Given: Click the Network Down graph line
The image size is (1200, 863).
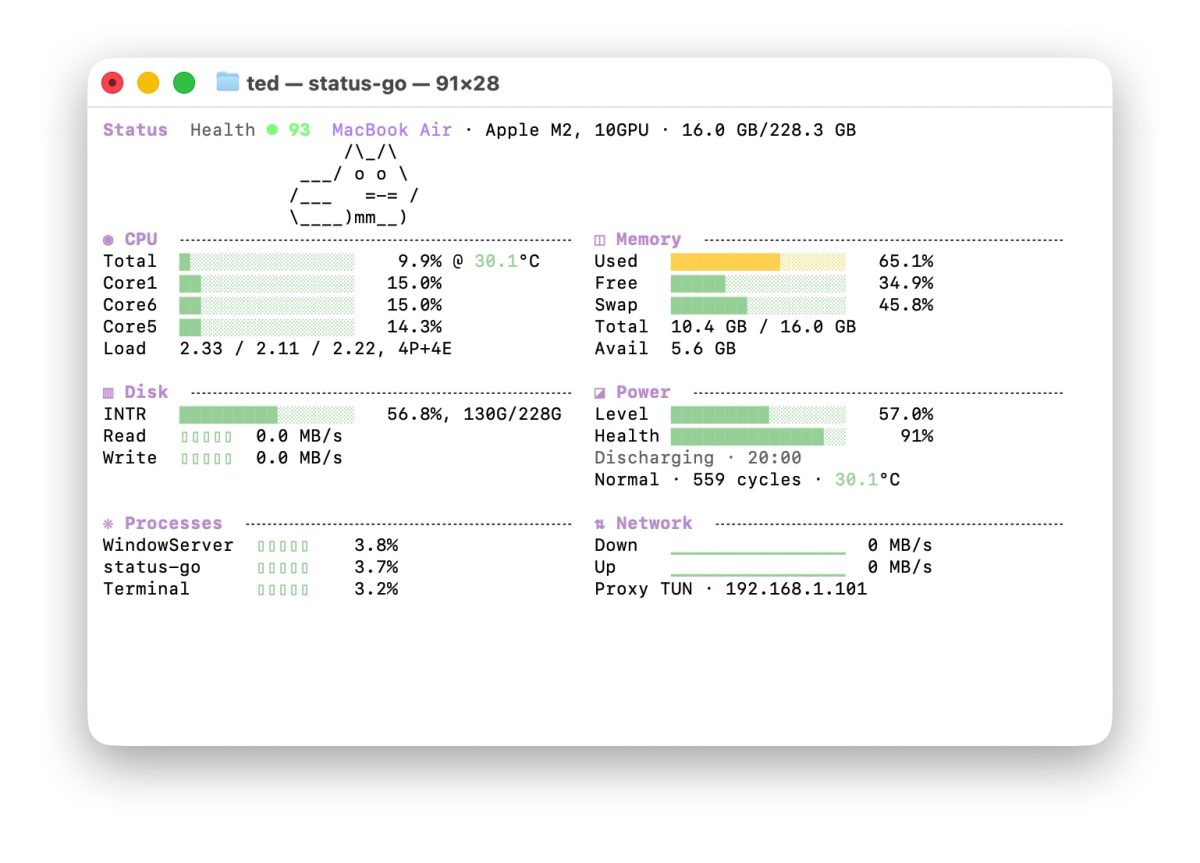Looking at the screenshot, I should (758, 553).
